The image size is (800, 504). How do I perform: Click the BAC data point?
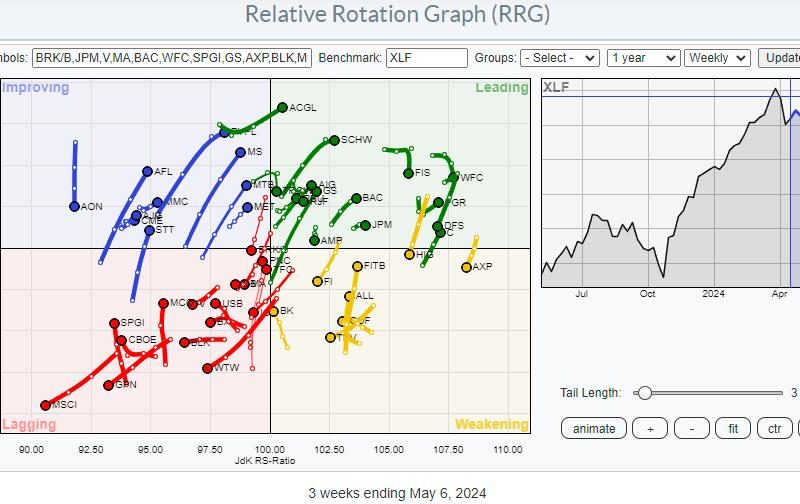click(x=356, y=198)
